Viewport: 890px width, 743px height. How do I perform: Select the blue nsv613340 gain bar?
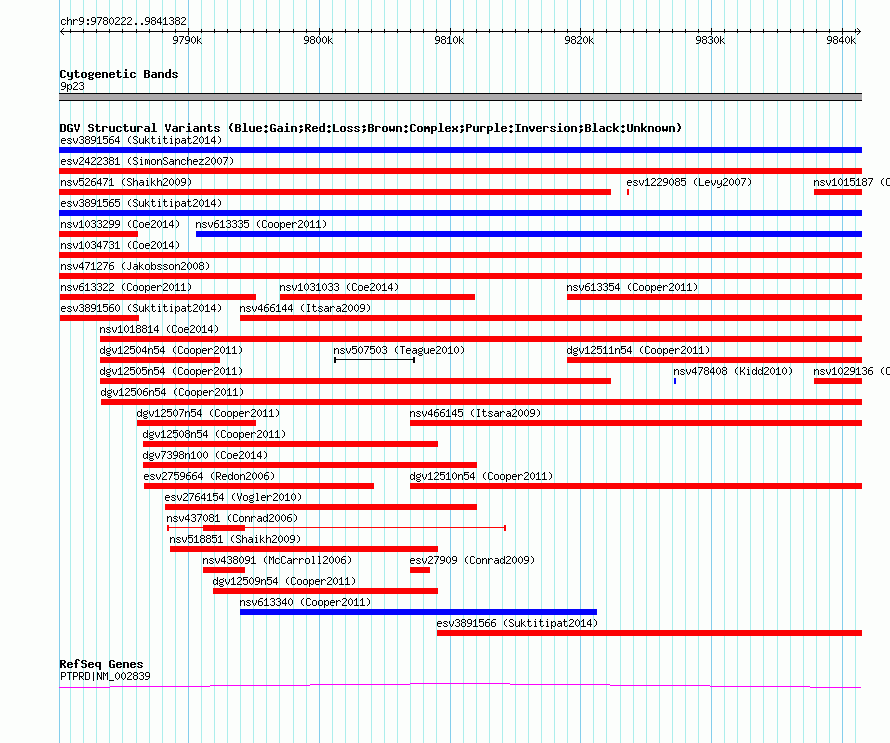click(418, 612)
